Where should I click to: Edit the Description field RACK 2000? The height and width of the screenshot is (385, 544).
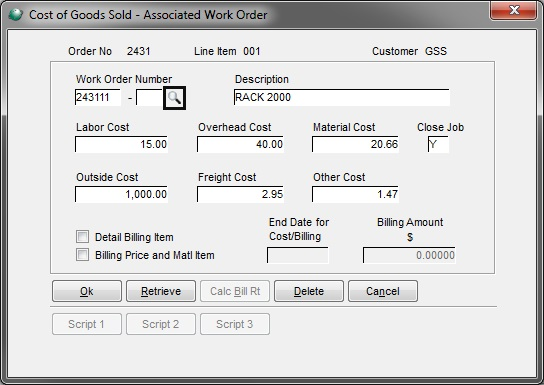pos(342,97)
